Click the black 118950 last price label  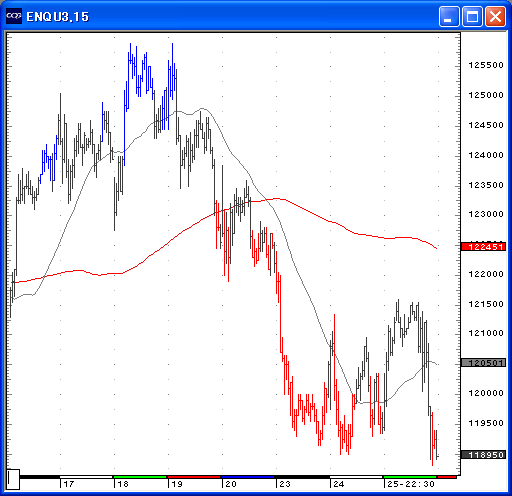483,455
